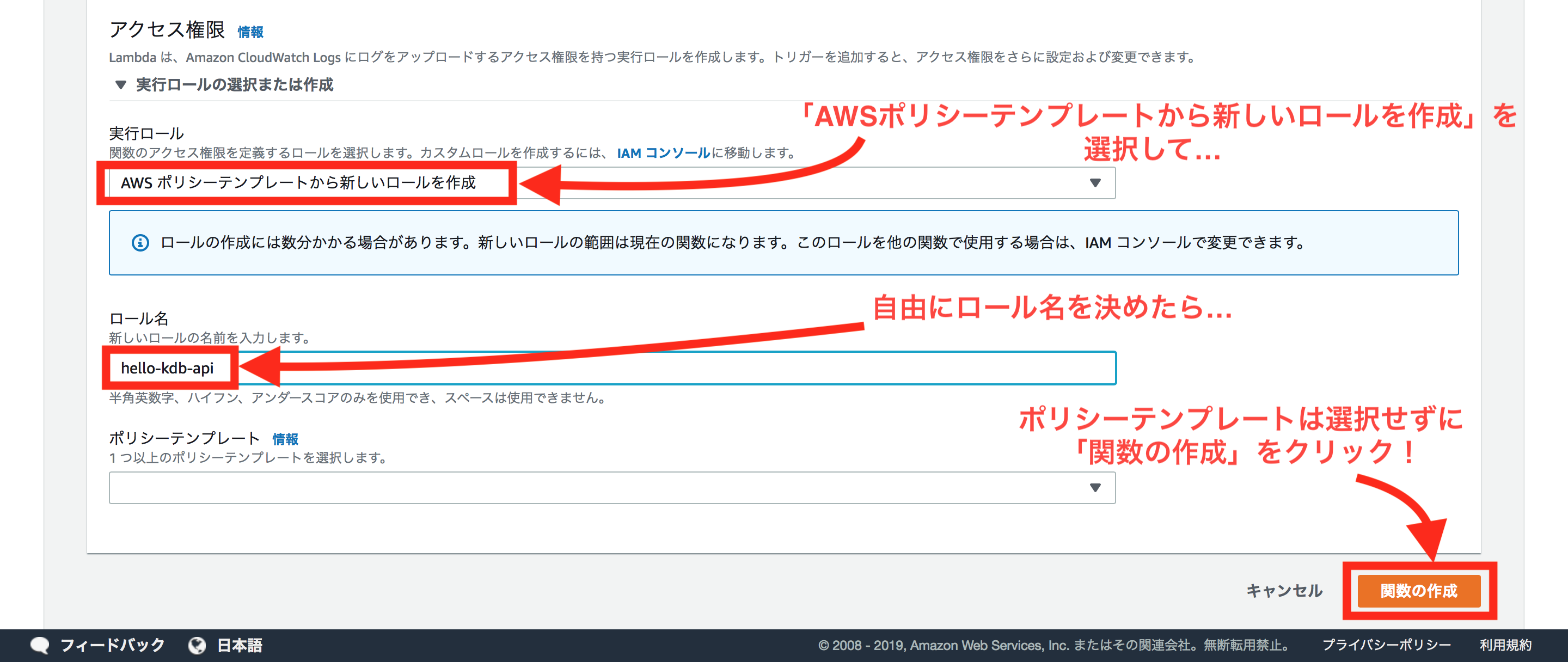Open the プライバシーポリシー footer link
This screenshot has width=1568, height=662.
[x=1386, y=645]
